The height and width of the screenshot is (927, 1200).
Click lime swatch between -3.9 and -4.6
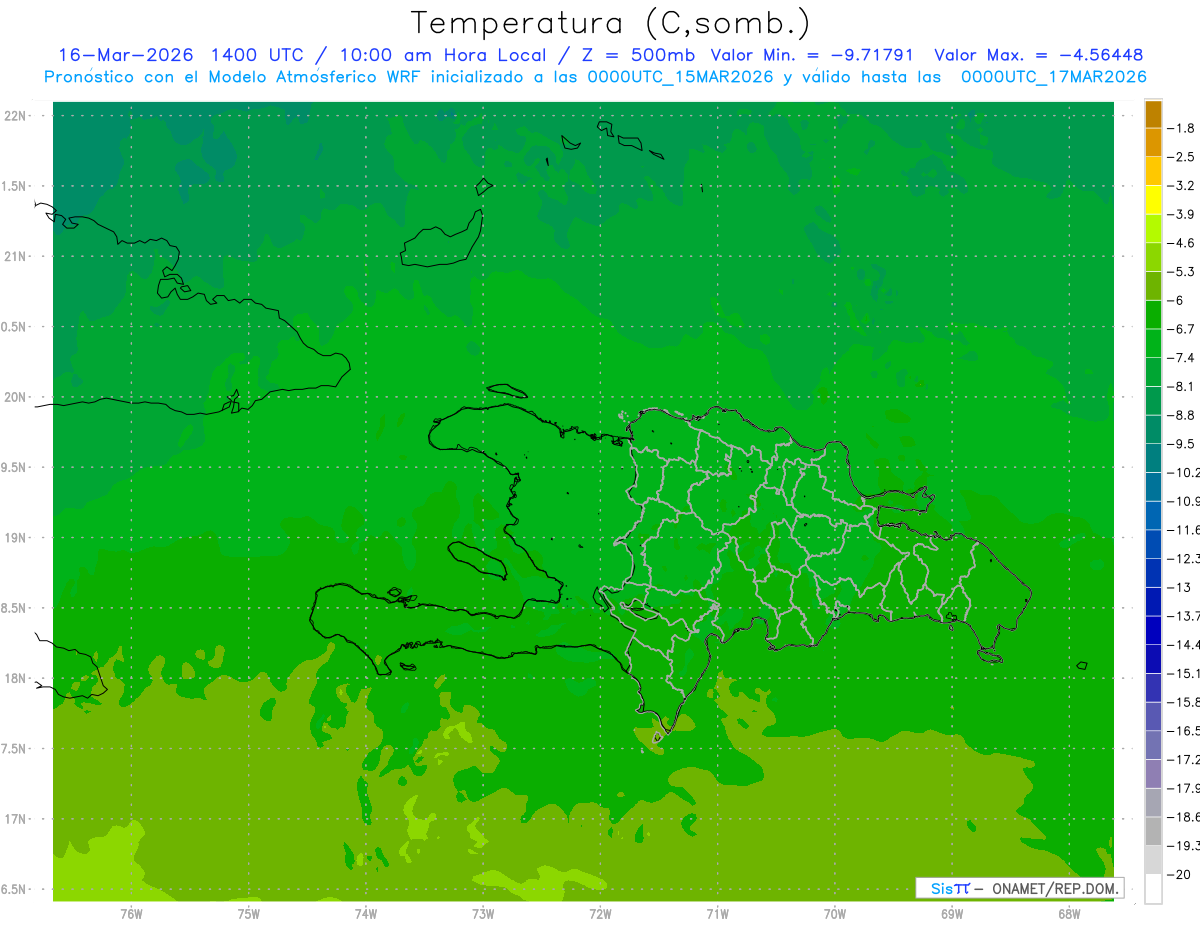pyautogui.click(x=1153, y=229)
